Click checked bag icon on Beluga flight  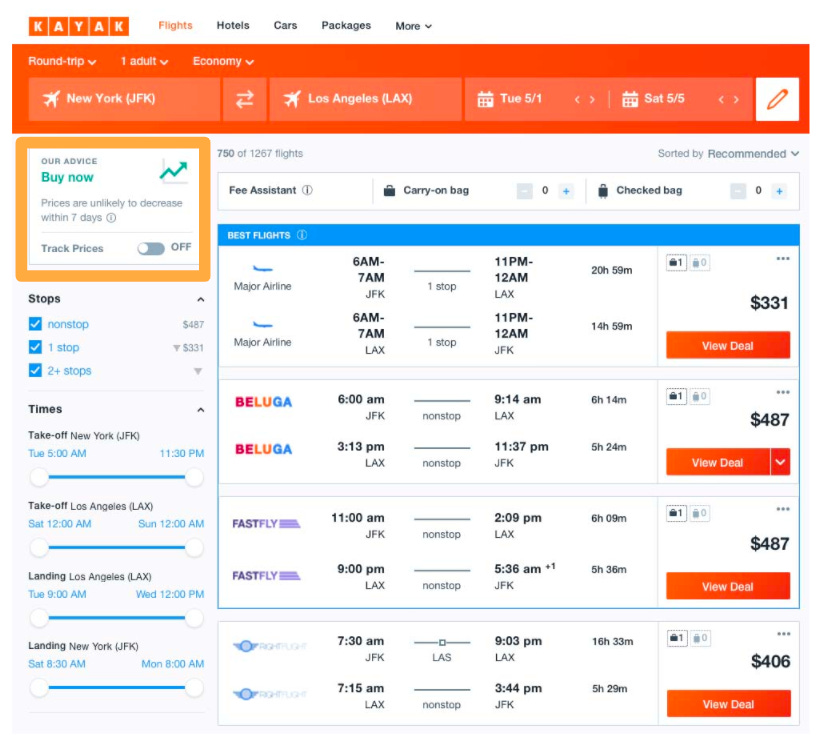(x=699, y=396)
